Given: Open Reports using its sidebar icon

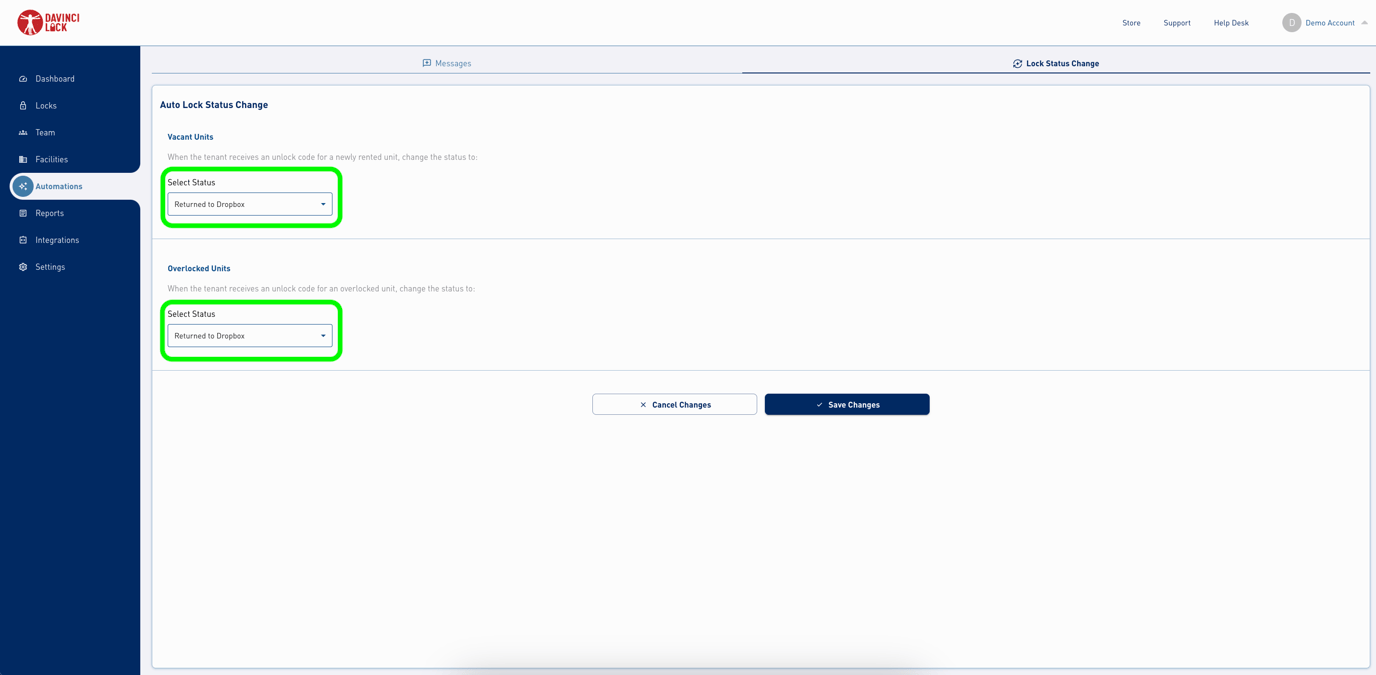Looking at the screenshot, I should click(x=22, y=212).
